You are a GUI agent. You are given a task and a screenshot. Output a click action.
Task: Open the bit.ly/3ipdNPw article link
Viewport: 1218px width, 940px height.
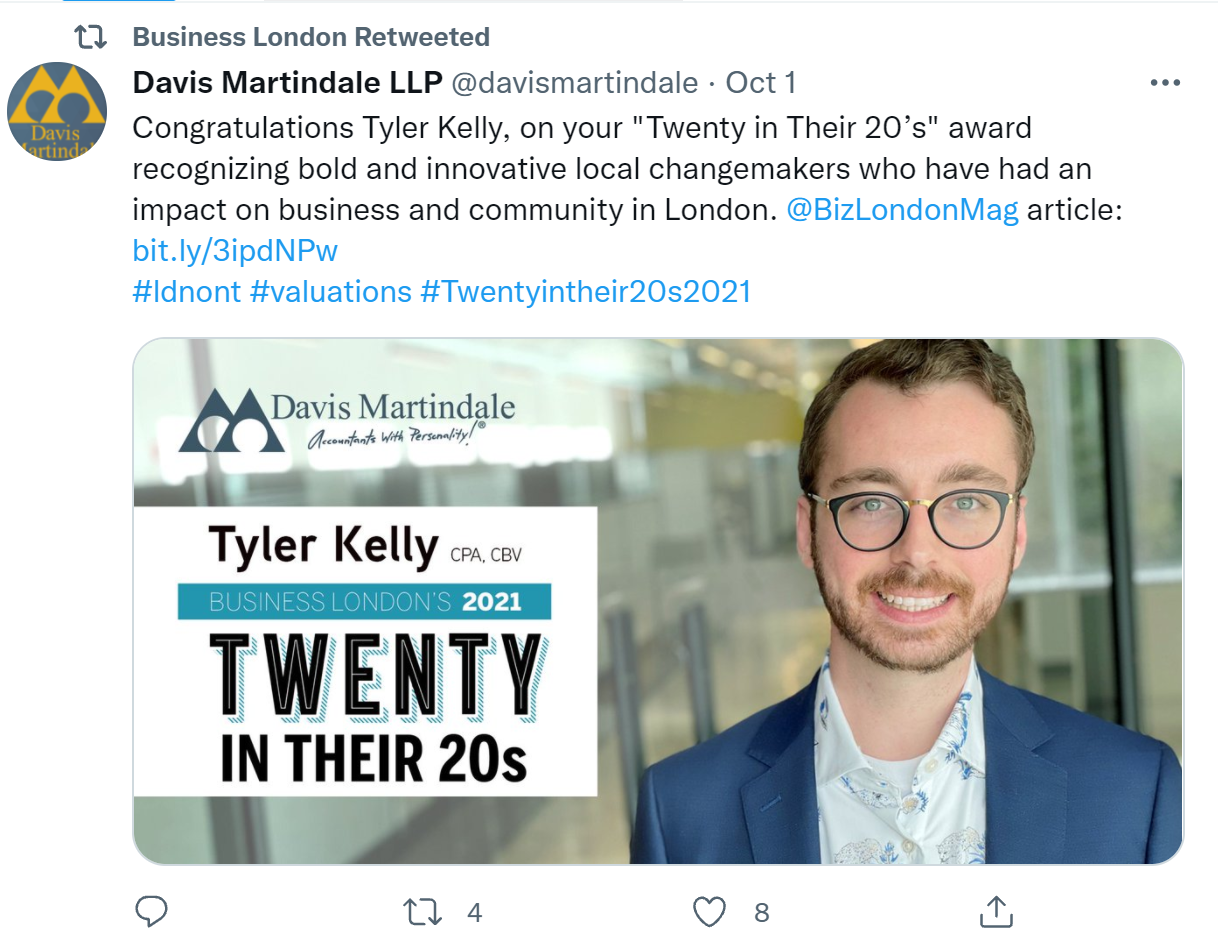click(234, 251)
